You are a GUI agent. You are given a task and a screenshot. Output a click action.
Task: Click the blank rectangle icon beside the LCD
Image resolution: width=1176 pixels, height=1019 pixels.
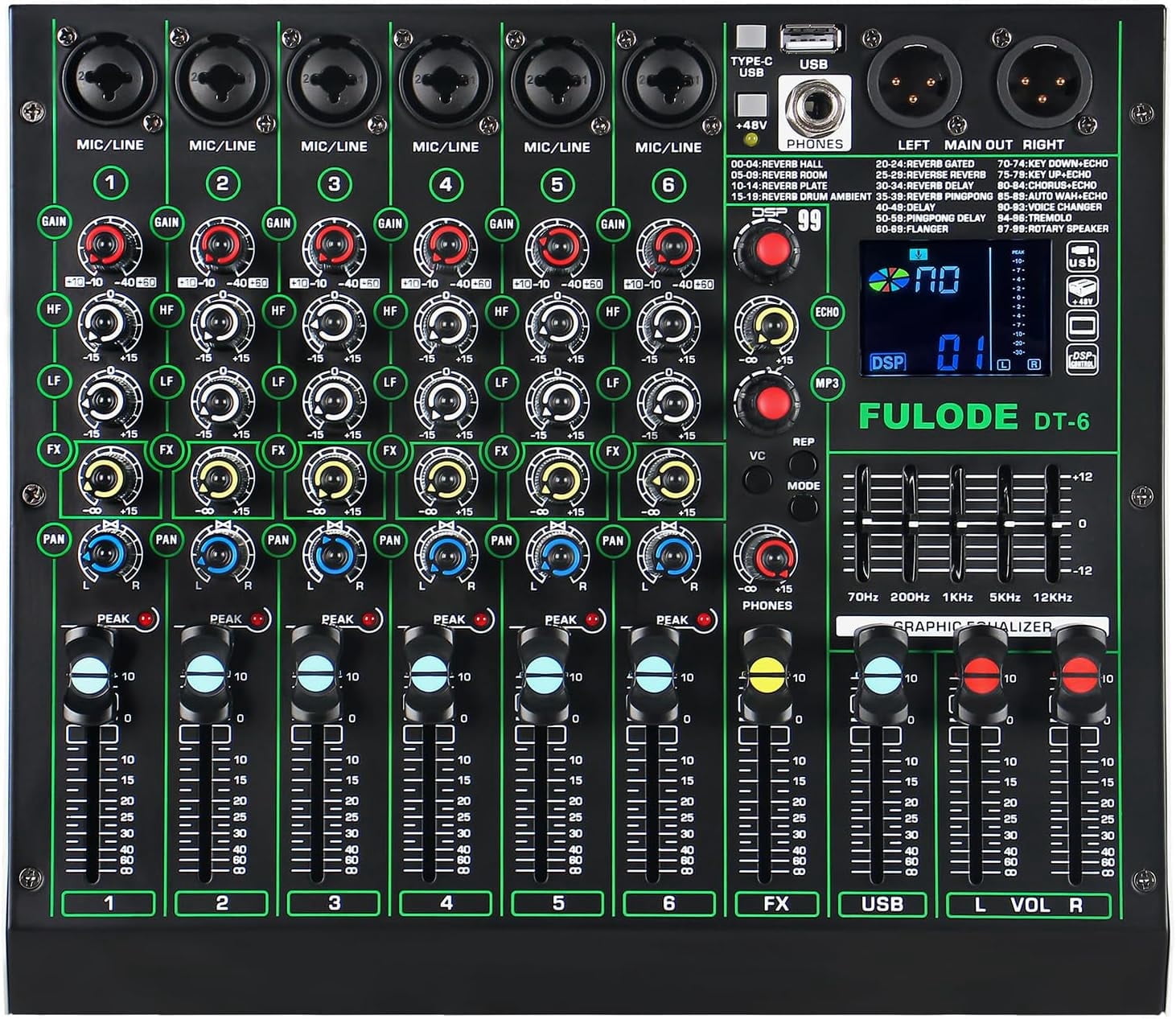[x=1082, y=325]
